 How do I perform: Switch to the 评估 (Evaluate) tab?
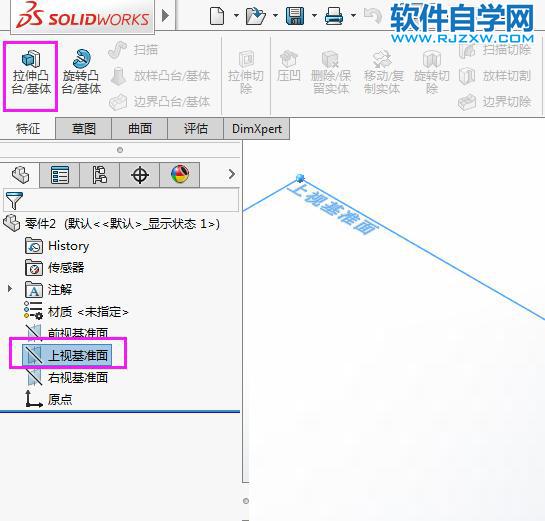(x=196, y=129)
